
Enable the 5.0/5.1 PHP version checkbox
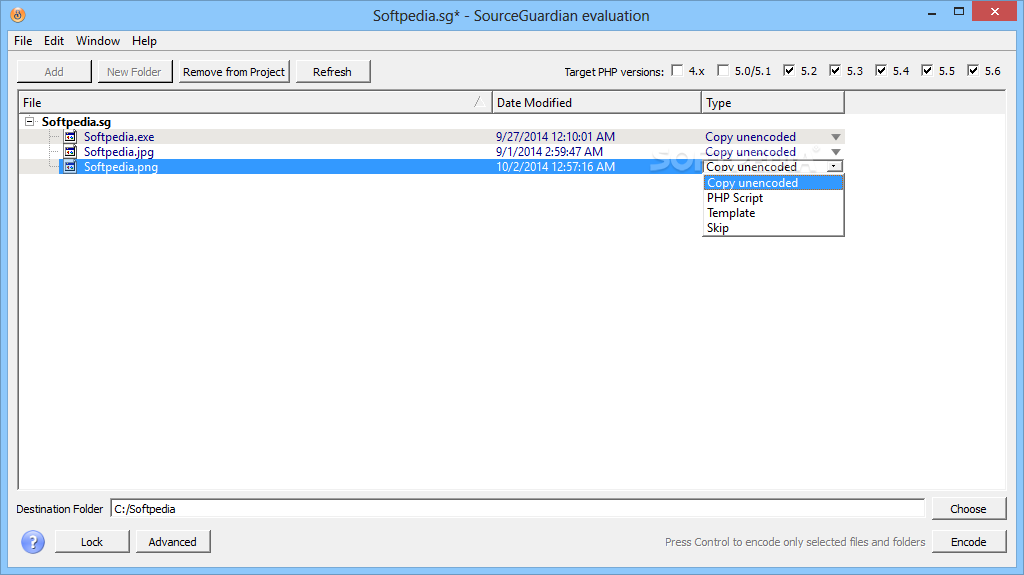coord(723,71)
